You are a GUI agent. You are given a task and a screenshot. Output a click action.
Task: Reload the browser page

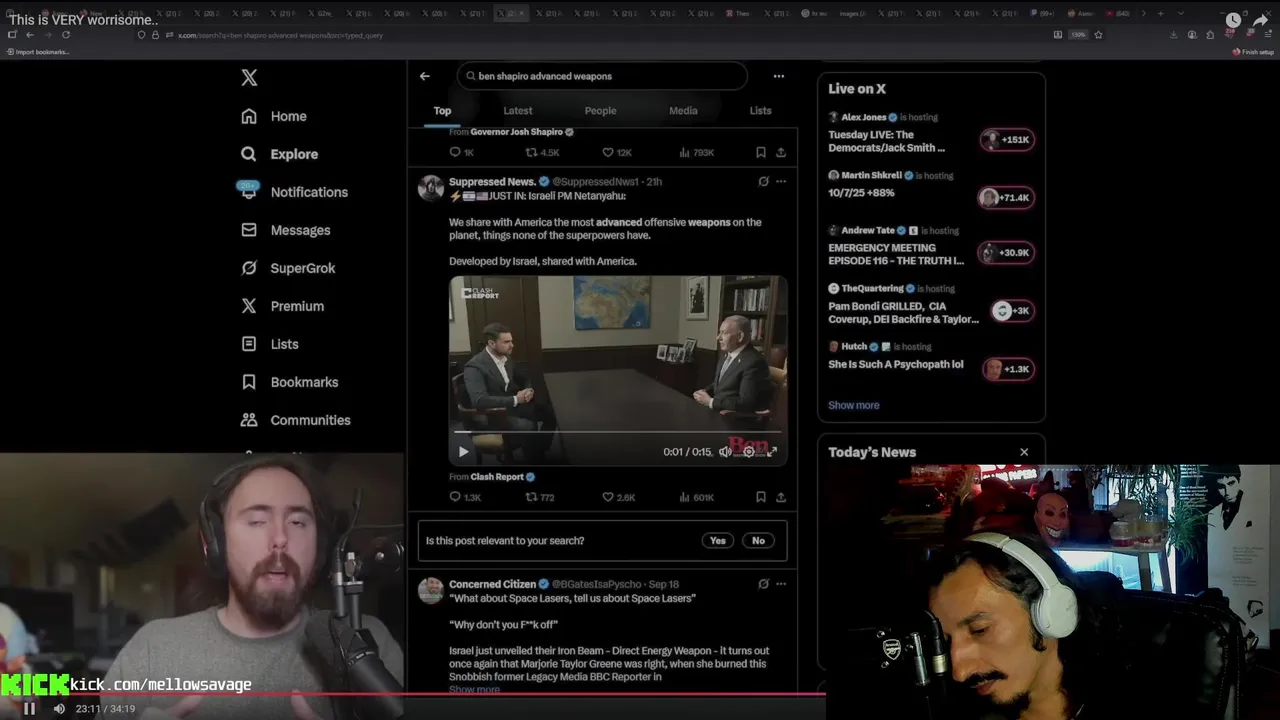[x=66, y=35]
